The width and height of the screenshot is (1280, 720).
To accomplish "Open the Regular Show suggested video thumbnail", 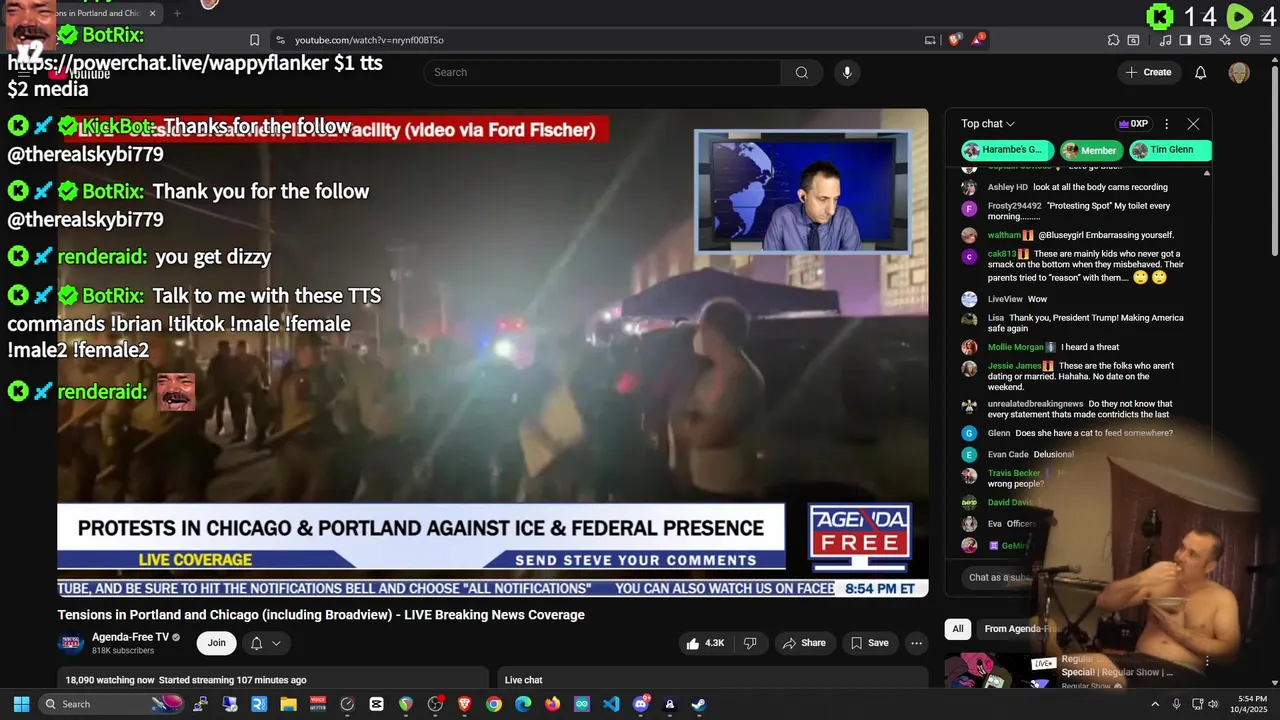I will pyautogui.click(x=1001, y=672).
